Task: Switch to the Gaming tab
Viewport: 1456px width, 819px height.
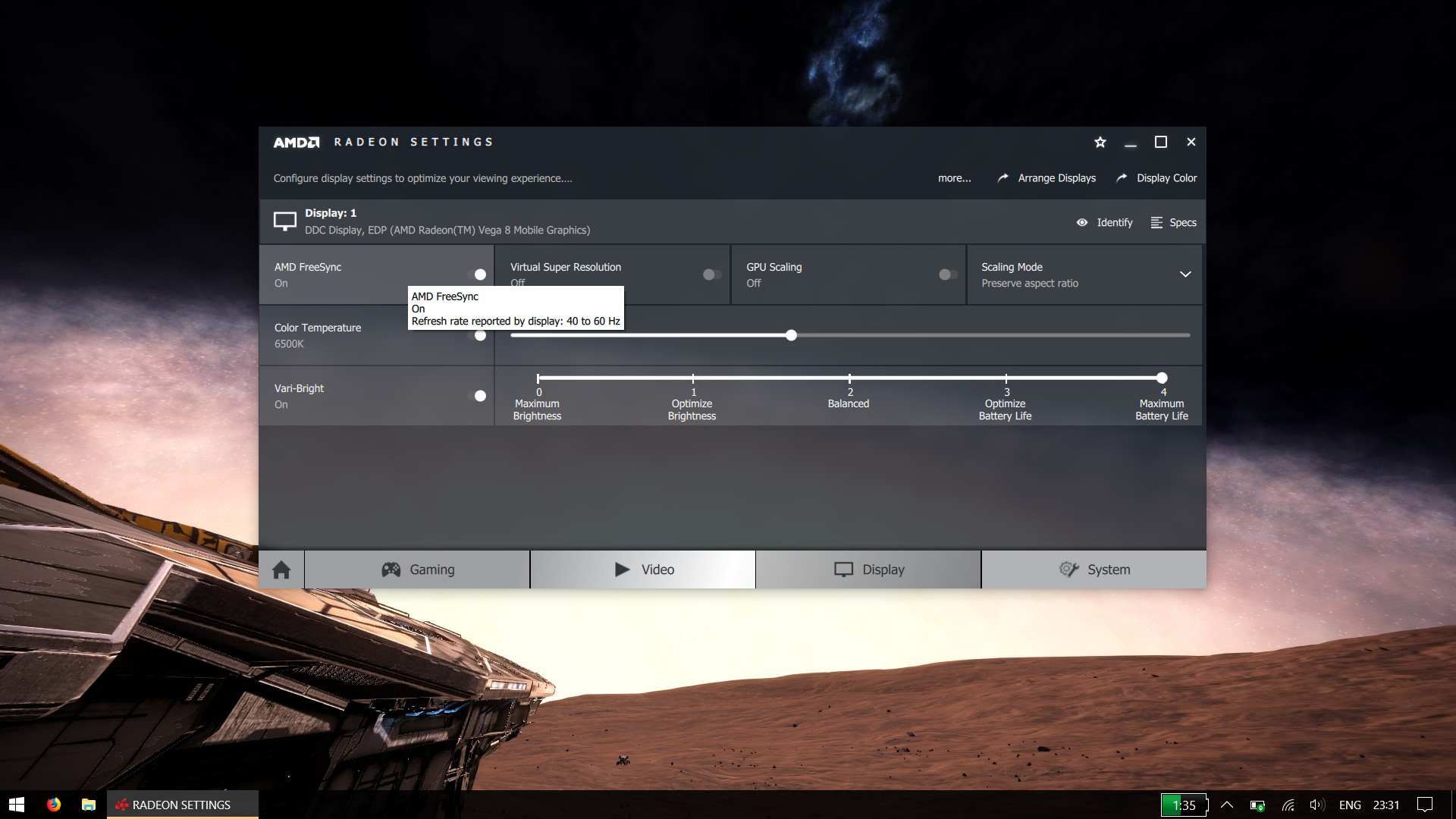Action: point(417,570)
